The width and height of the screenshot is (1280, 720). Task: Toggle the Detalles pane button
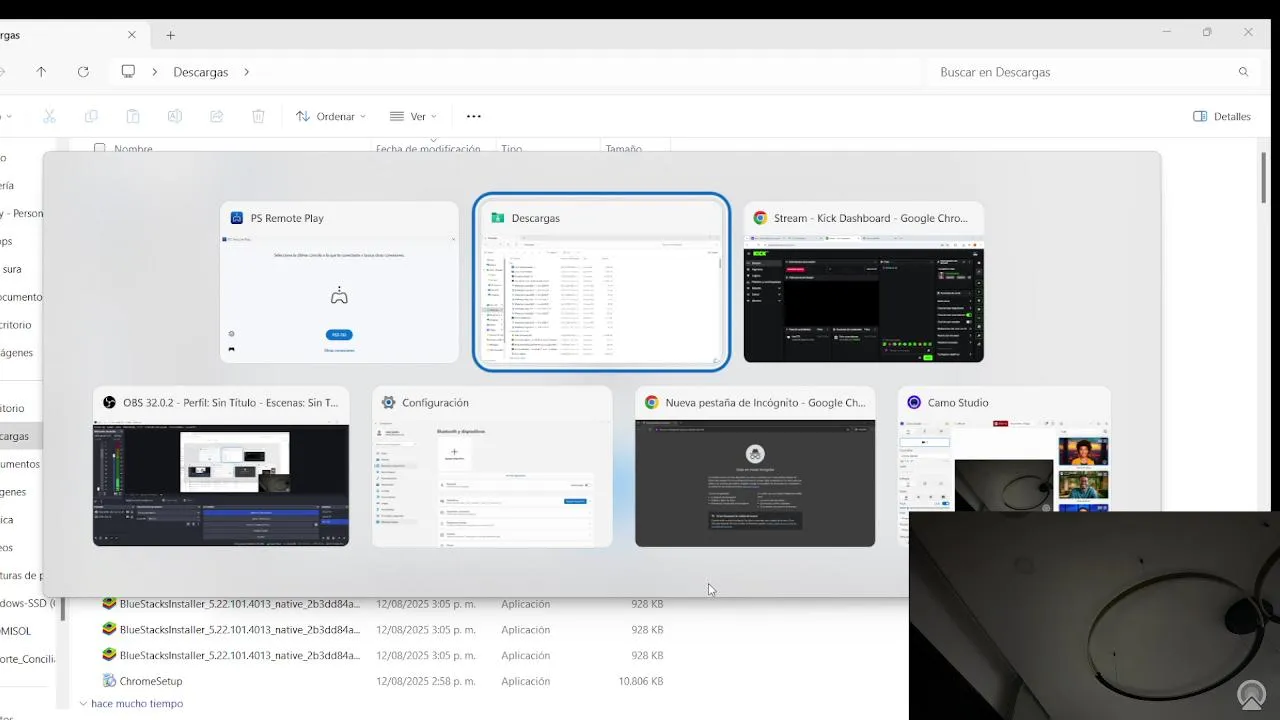[x=1222, y=116]
